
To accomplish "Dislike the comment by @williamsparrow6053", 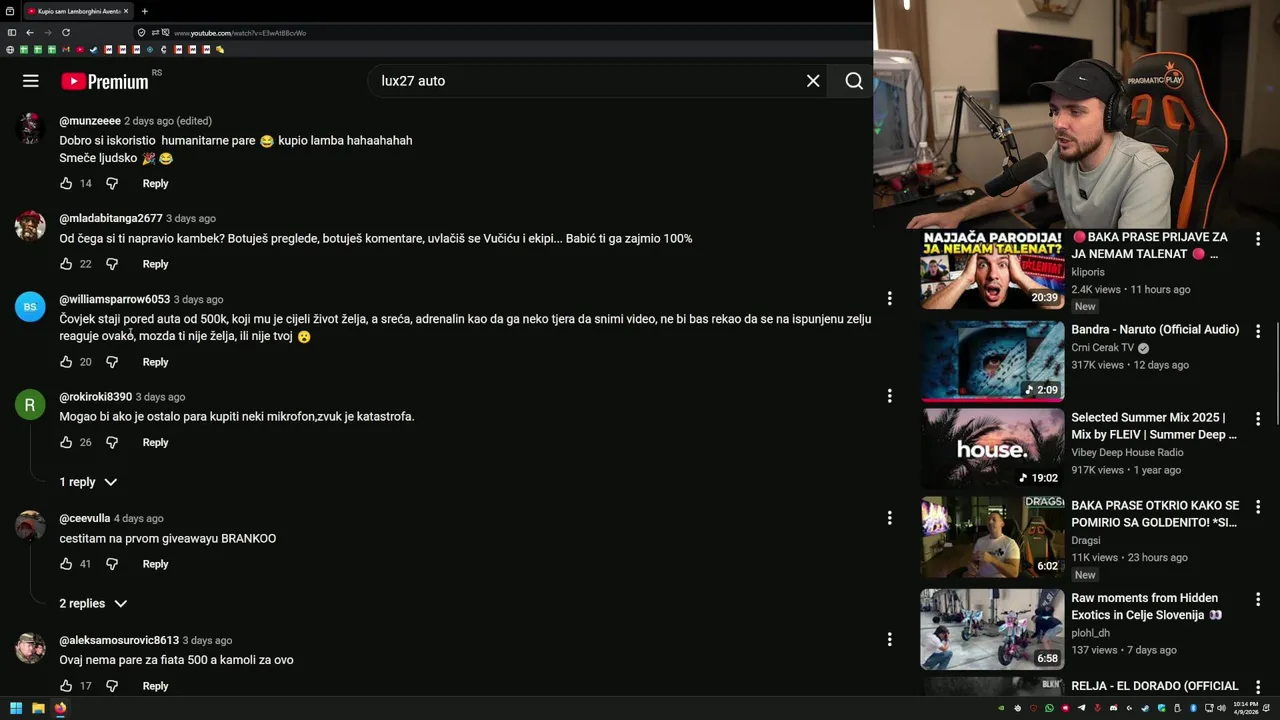I will tap(112, 362).
